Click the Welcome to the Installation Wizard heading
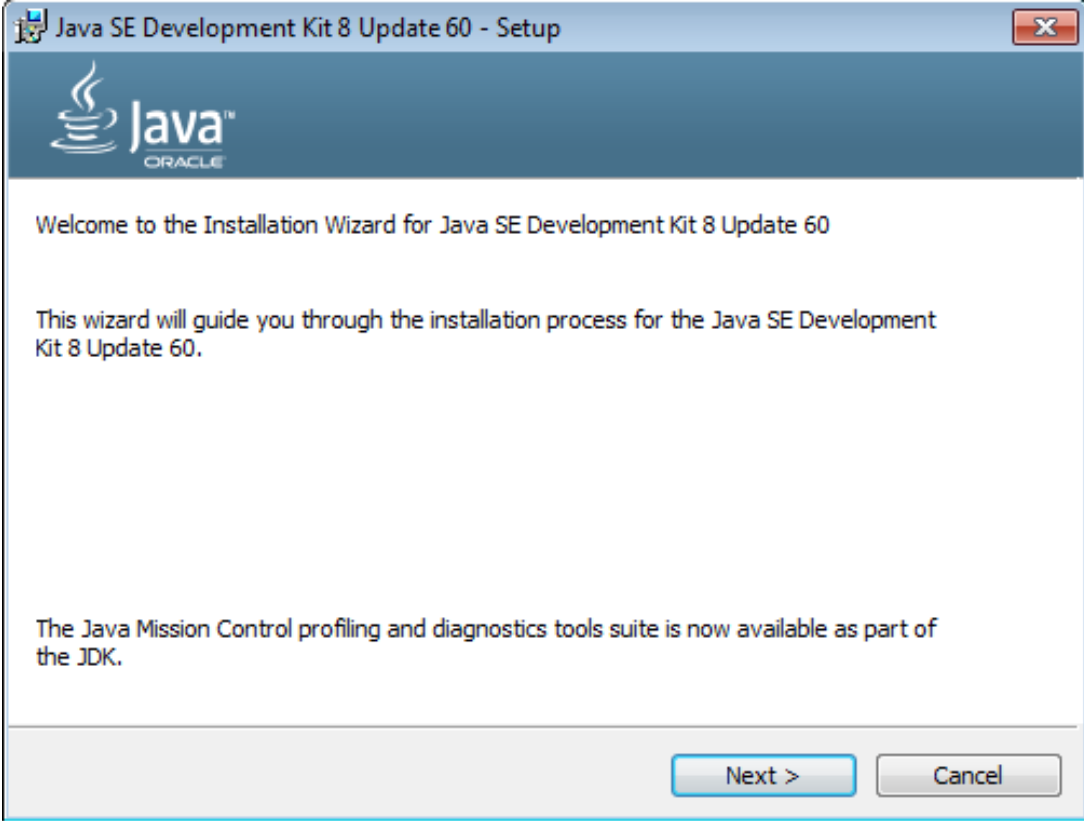The width and height of the screenshot is (1092, 822). (x=432, y=226)
